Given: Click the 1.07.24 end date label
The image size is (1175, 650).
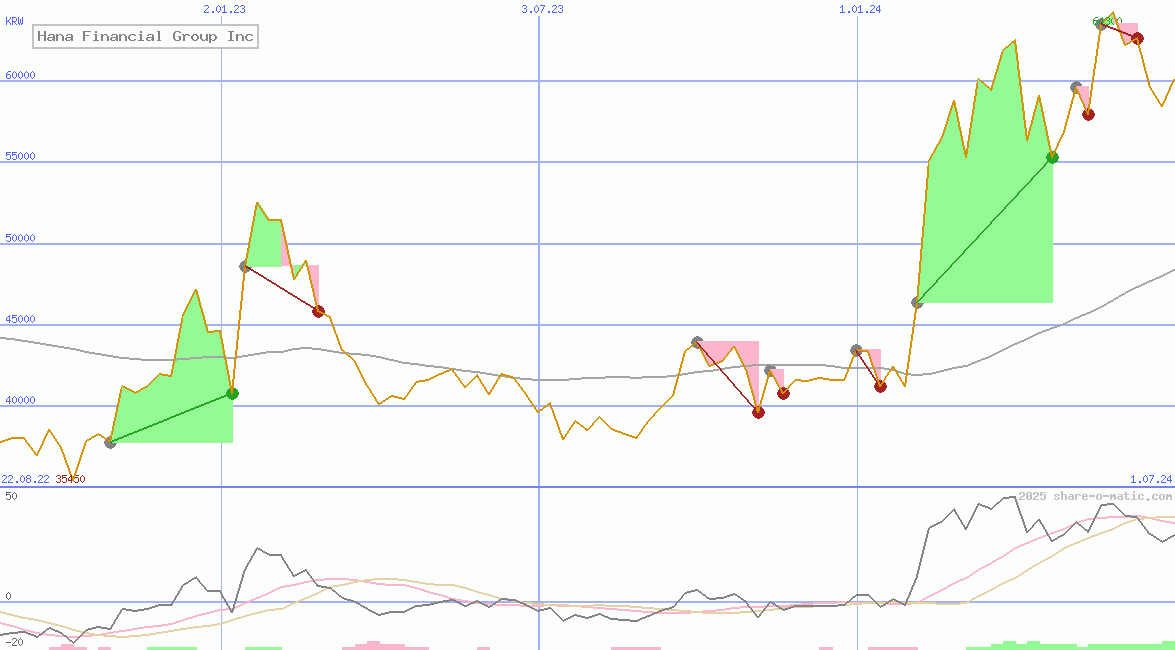Looking at the screenshot, I should pyautogui.click(x=1150, y=479).
